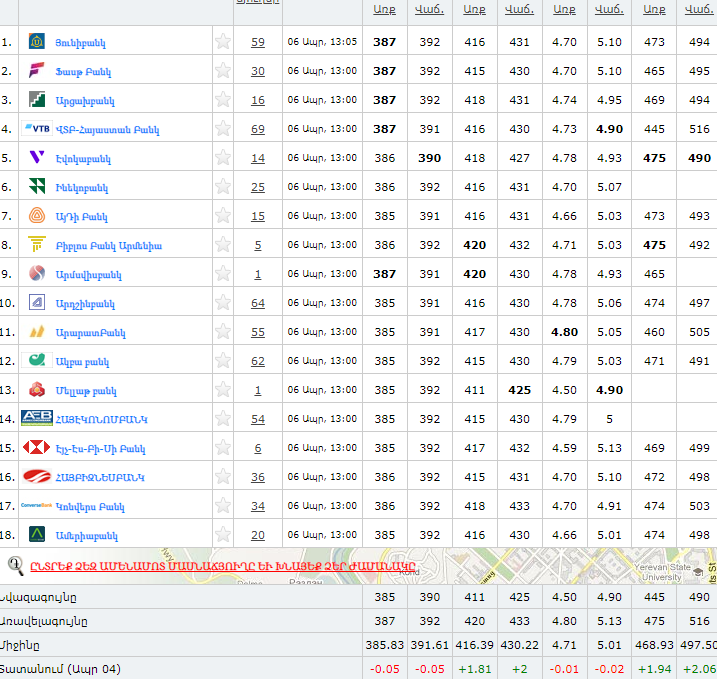Open the bank name link in row 3
The width and height of the screenshot is (717, 679).
click(x=85, y=101)
